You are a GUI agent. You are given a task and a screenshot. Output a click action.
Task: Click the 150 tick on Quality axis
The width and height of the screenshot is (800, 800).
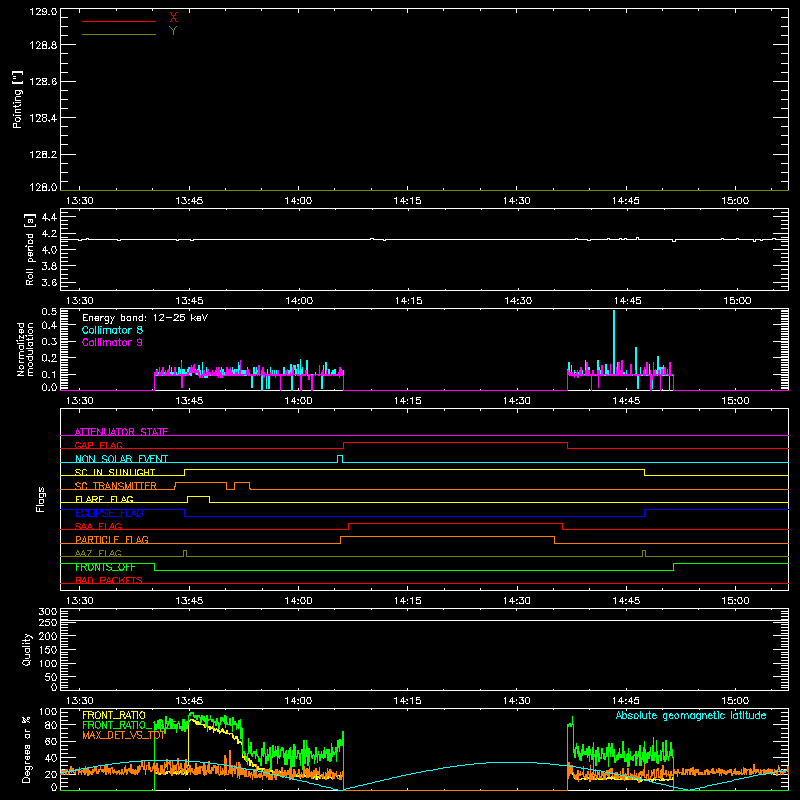coord(48,650)
